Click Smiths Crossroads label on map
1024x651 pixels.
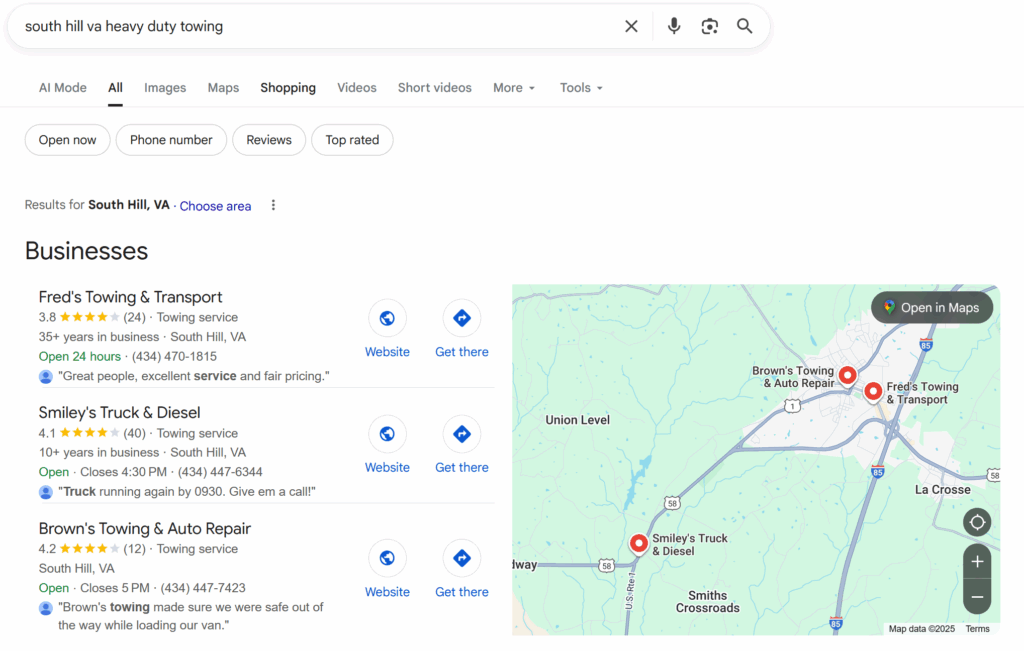point(707,601)
